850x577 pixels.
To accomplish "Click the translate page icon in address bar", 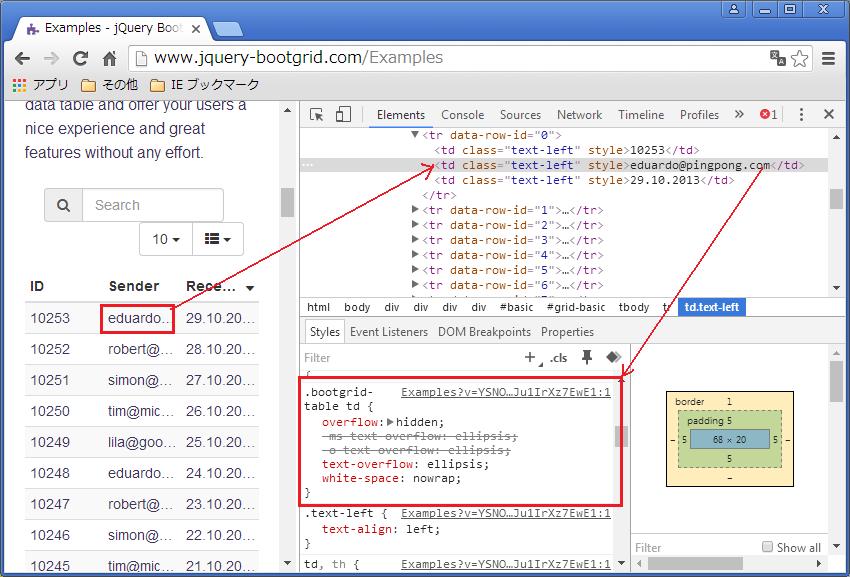I will [778, 57].
